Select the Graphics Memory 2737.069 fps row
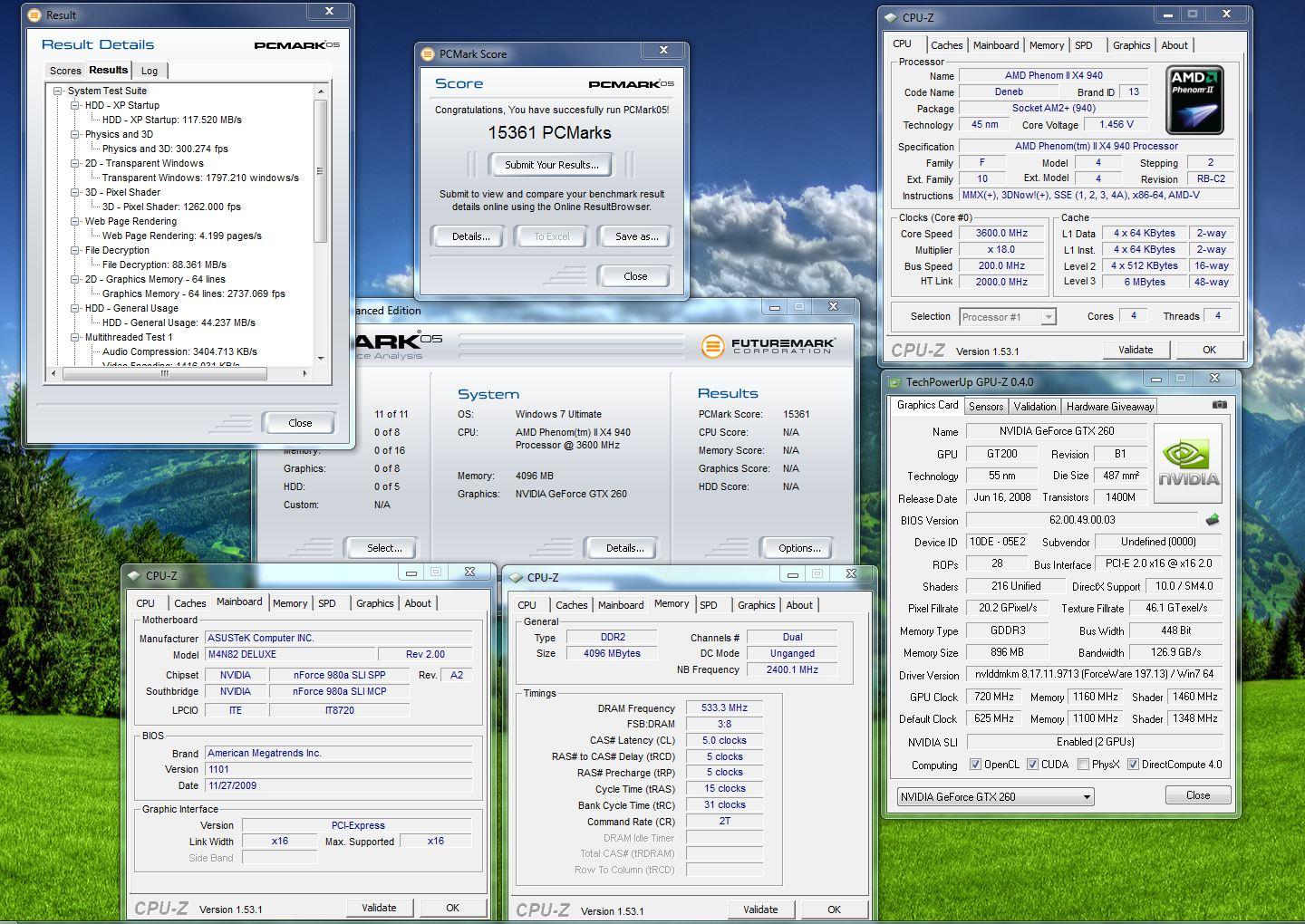The width and height of the screenshot is (1305, 924). tap(193, 294)
